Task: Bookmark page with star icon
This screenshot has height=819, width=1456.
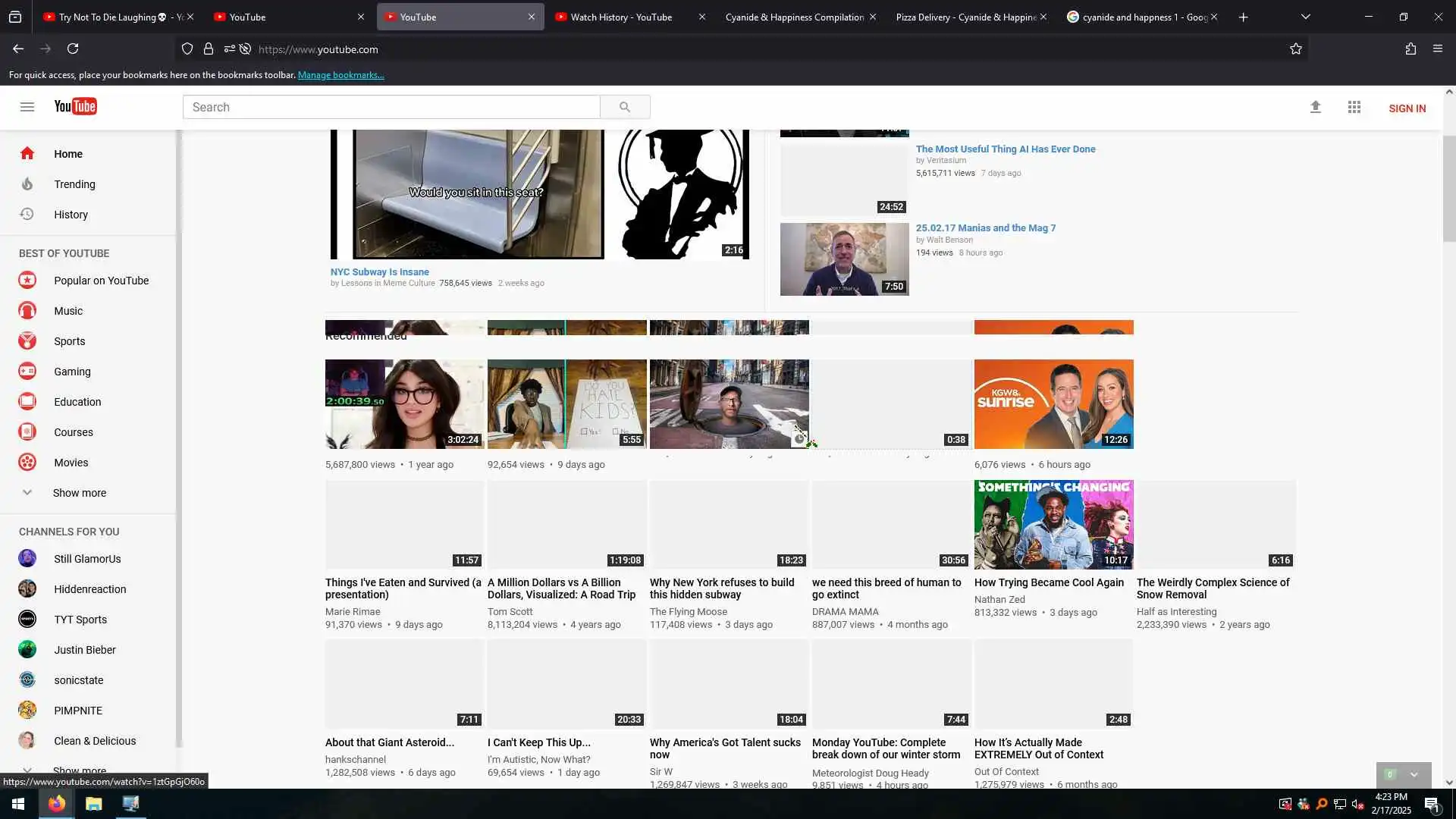Action: click(1296, 49)
